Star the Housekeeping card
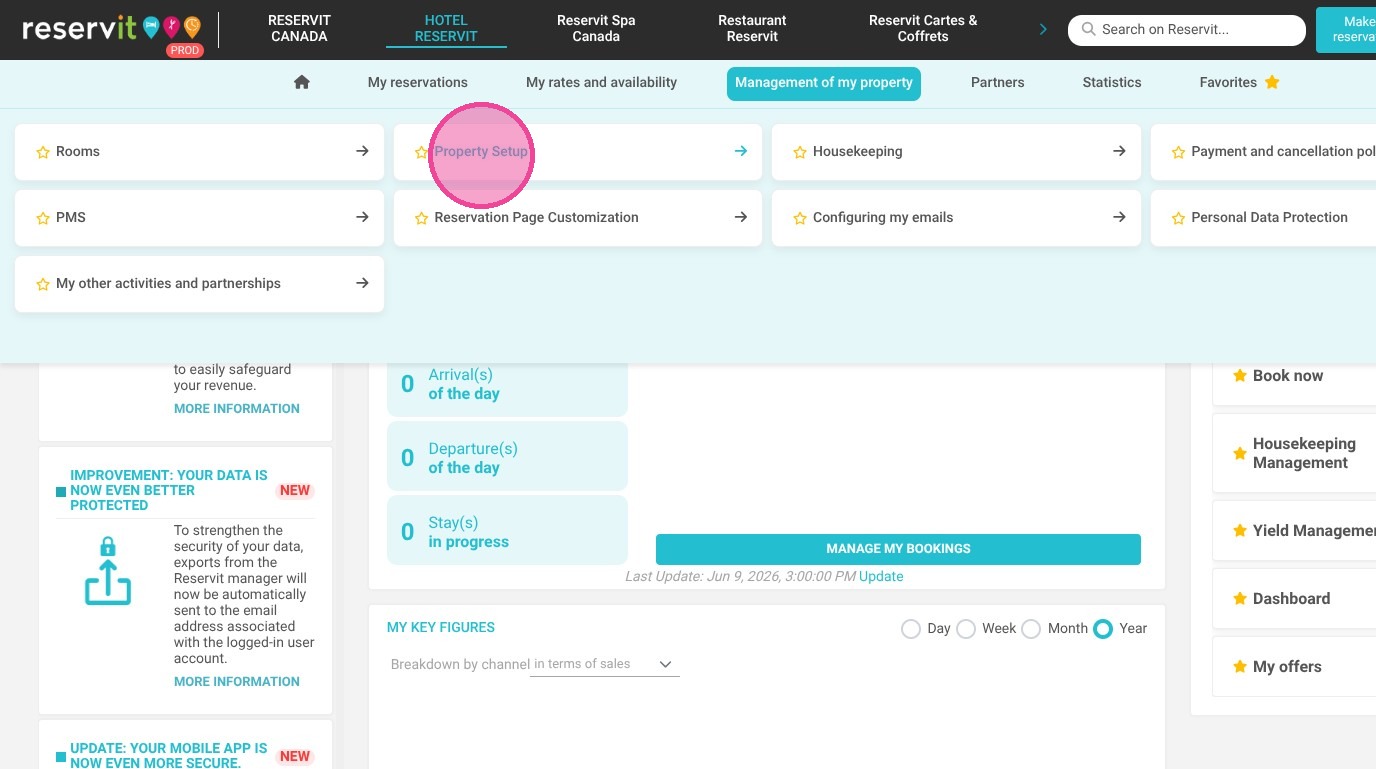The height and width of the screenshot is (769, 1376). pos(800,152)
